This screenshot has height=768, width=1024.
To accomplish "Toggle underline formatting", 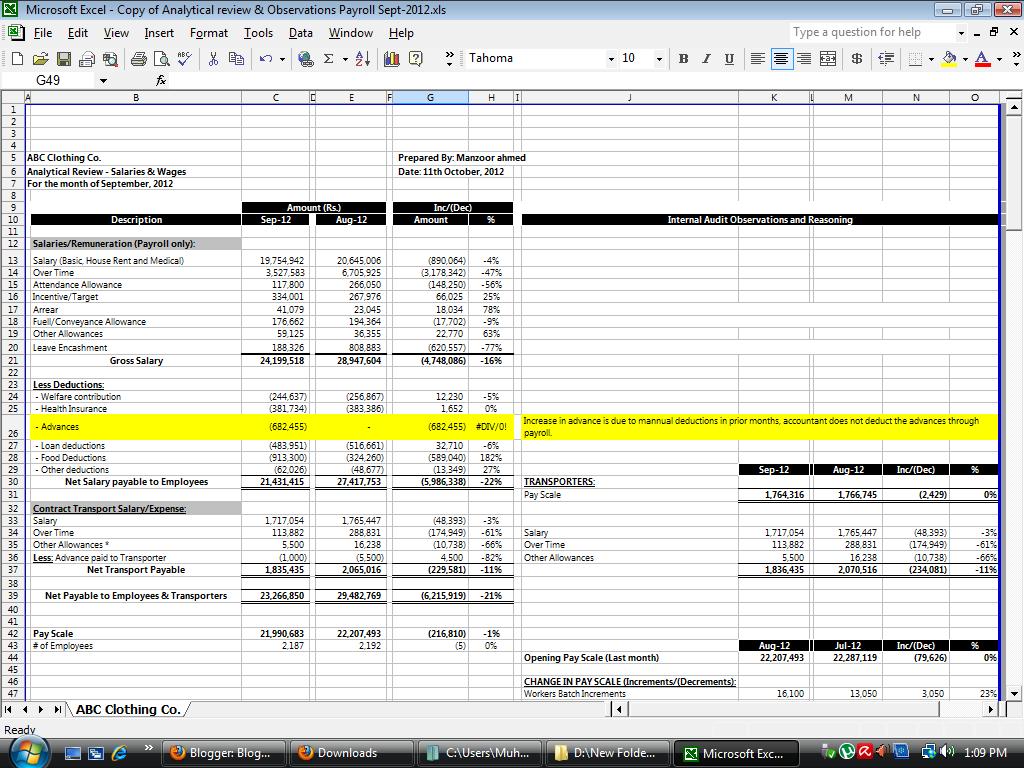I will tap(729, 59).
